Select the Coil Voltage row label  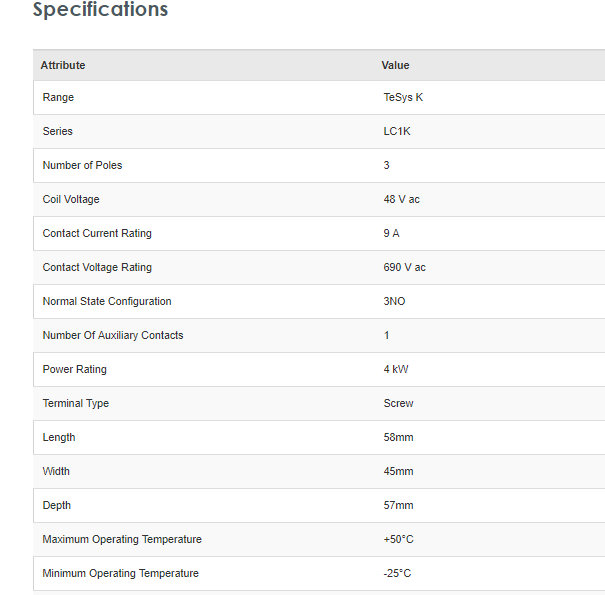(x=71, y=199)
